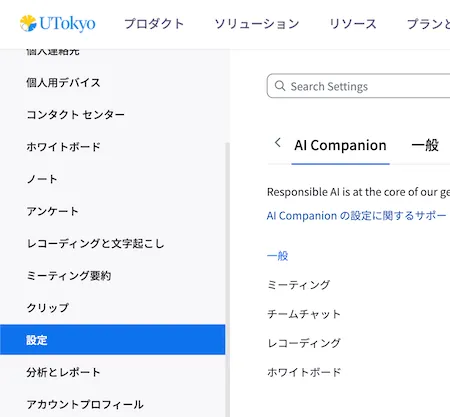450x417 pixels.
Task: Select the AI Companion tab
Action: (x=340, y=145)
